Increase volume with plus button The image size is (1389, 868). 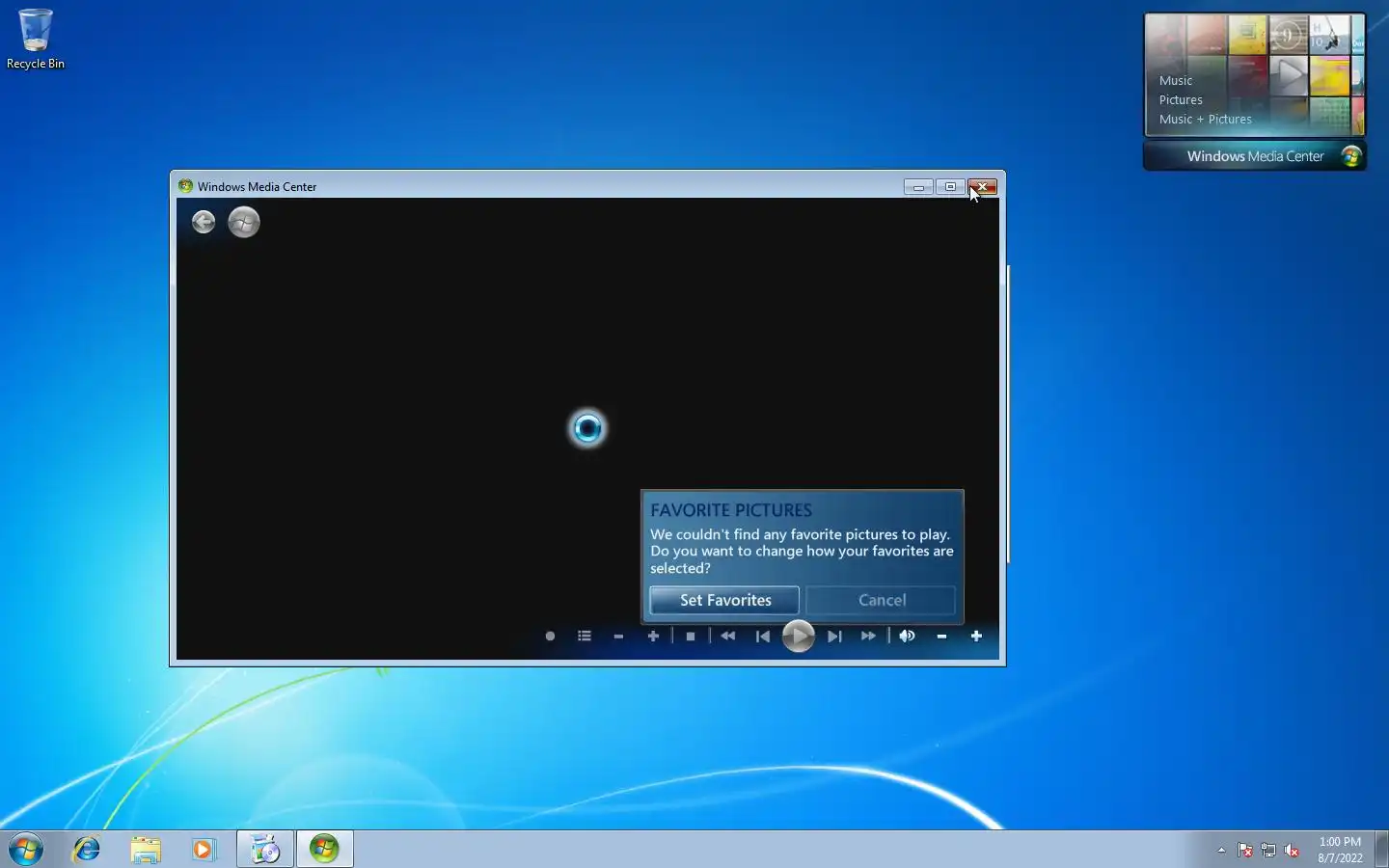coord(976,637)
